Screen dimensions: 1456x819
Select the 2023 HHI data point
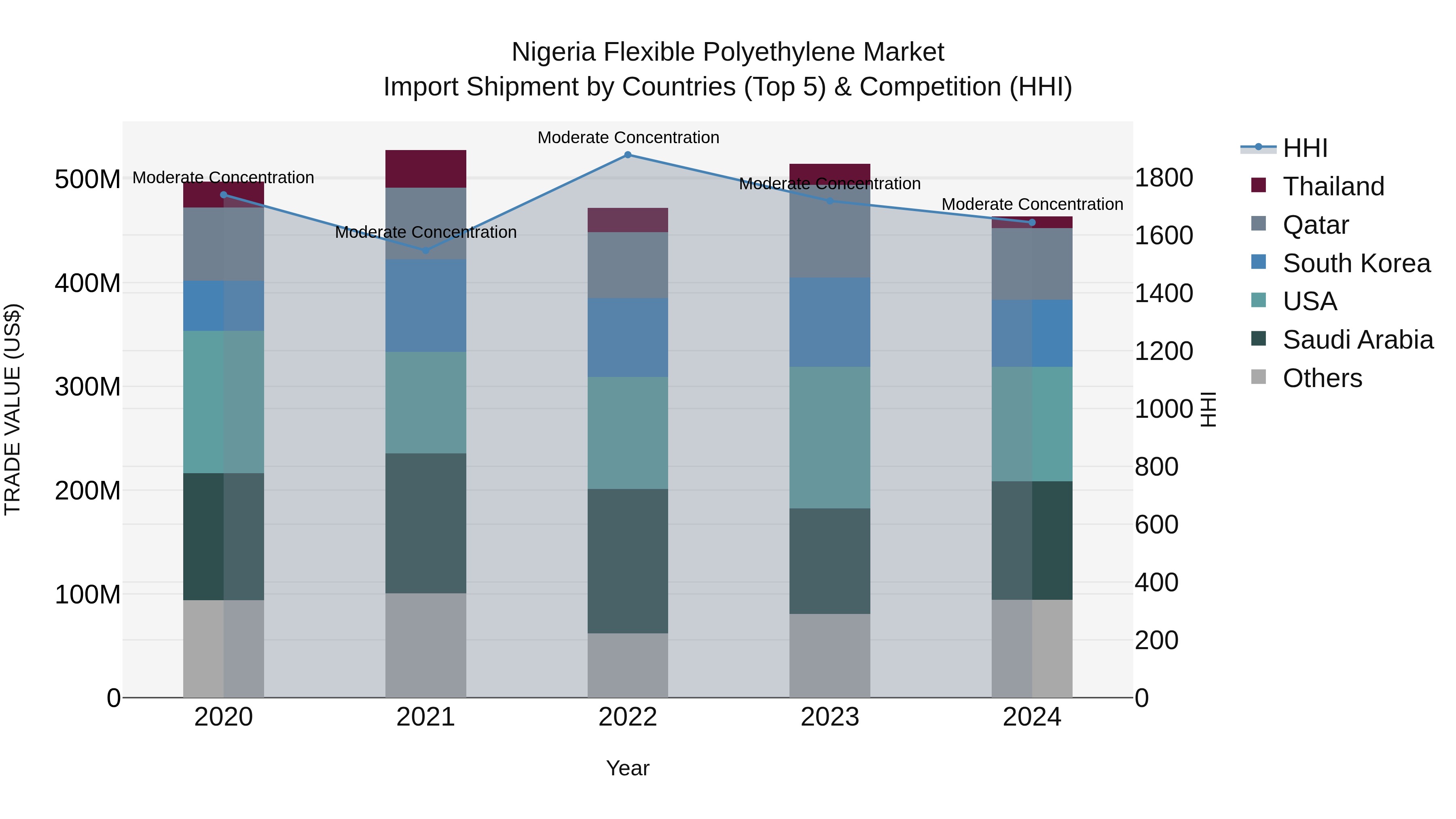(830, 201)
